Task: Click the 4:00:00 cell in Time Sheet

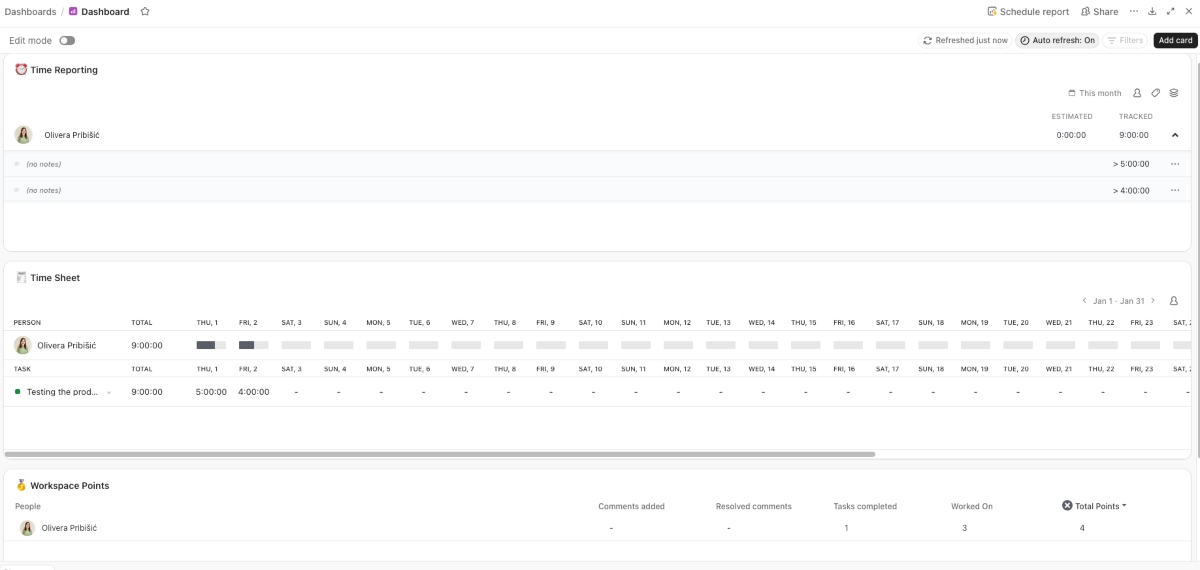Action: [x=254, y=392]
